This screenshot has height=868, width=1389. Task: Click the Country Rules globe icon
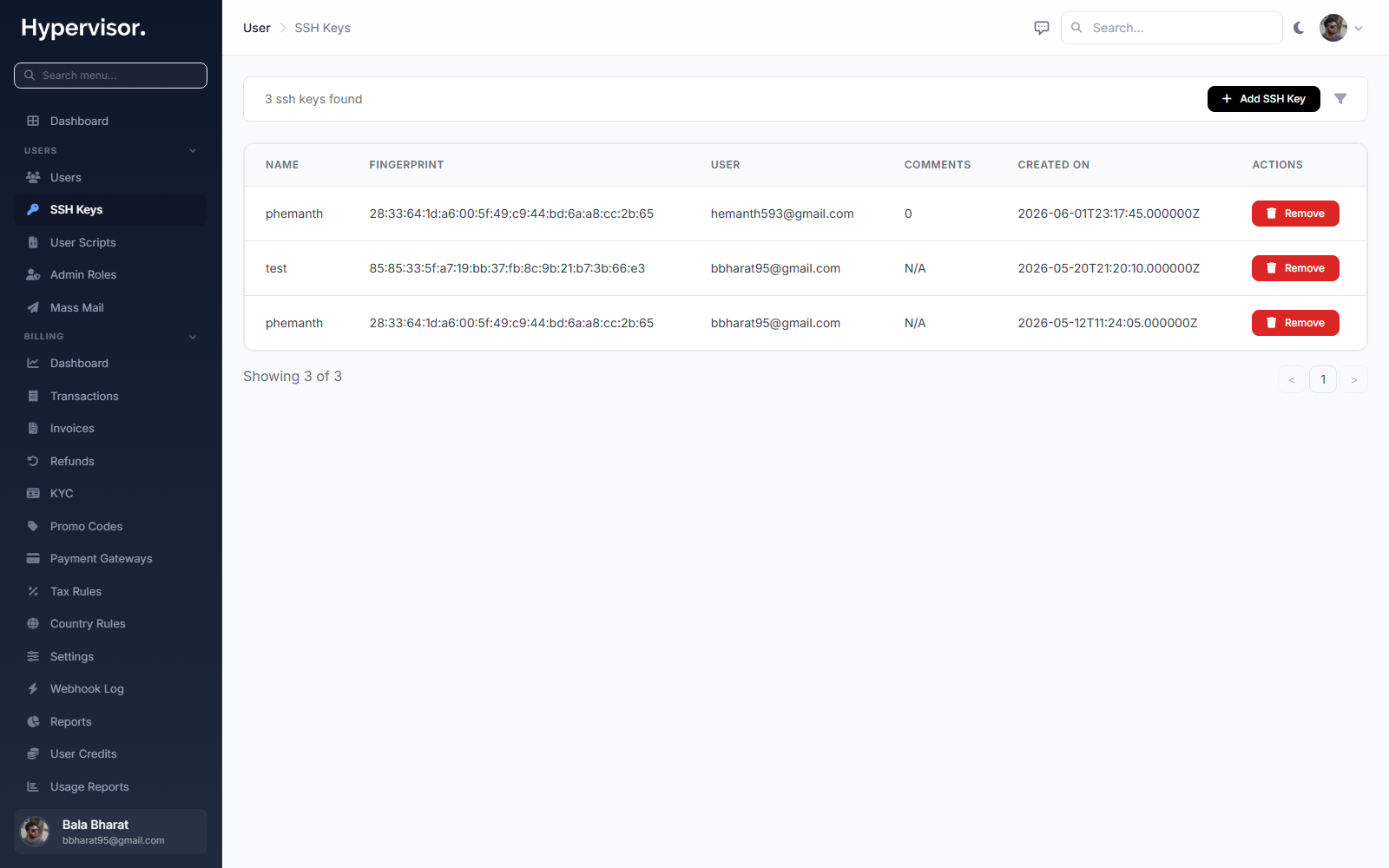click(33, 623)
